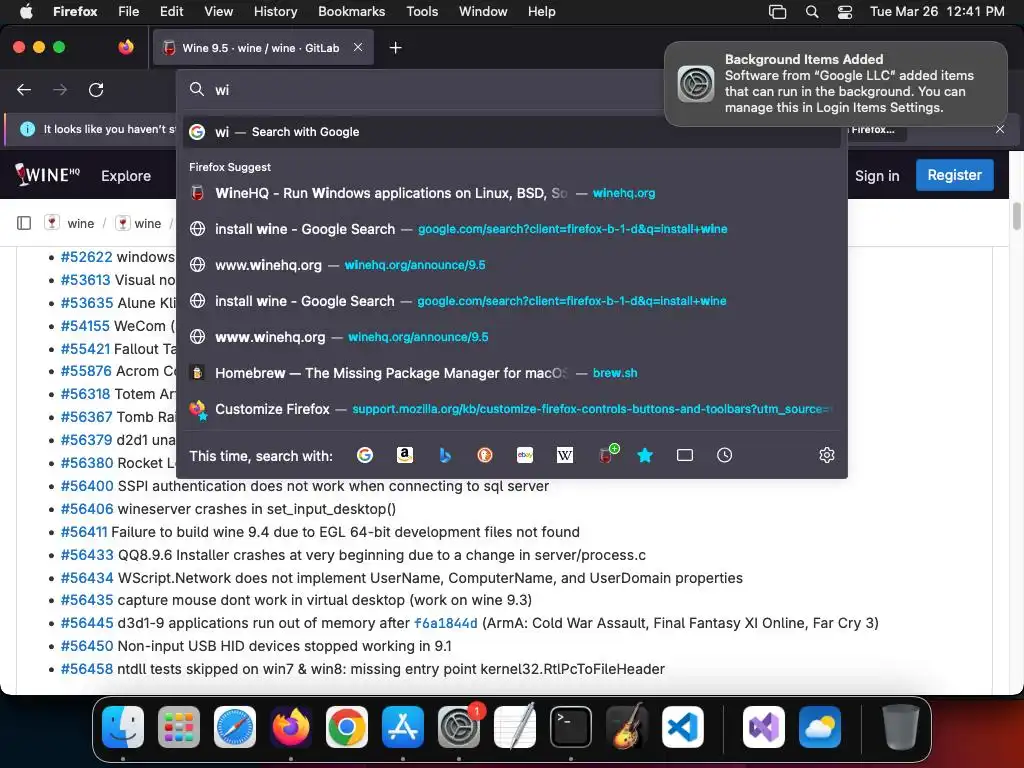Screen dimensions: 1024x768
Task: Open the History menu
Action: click(275, 12)
